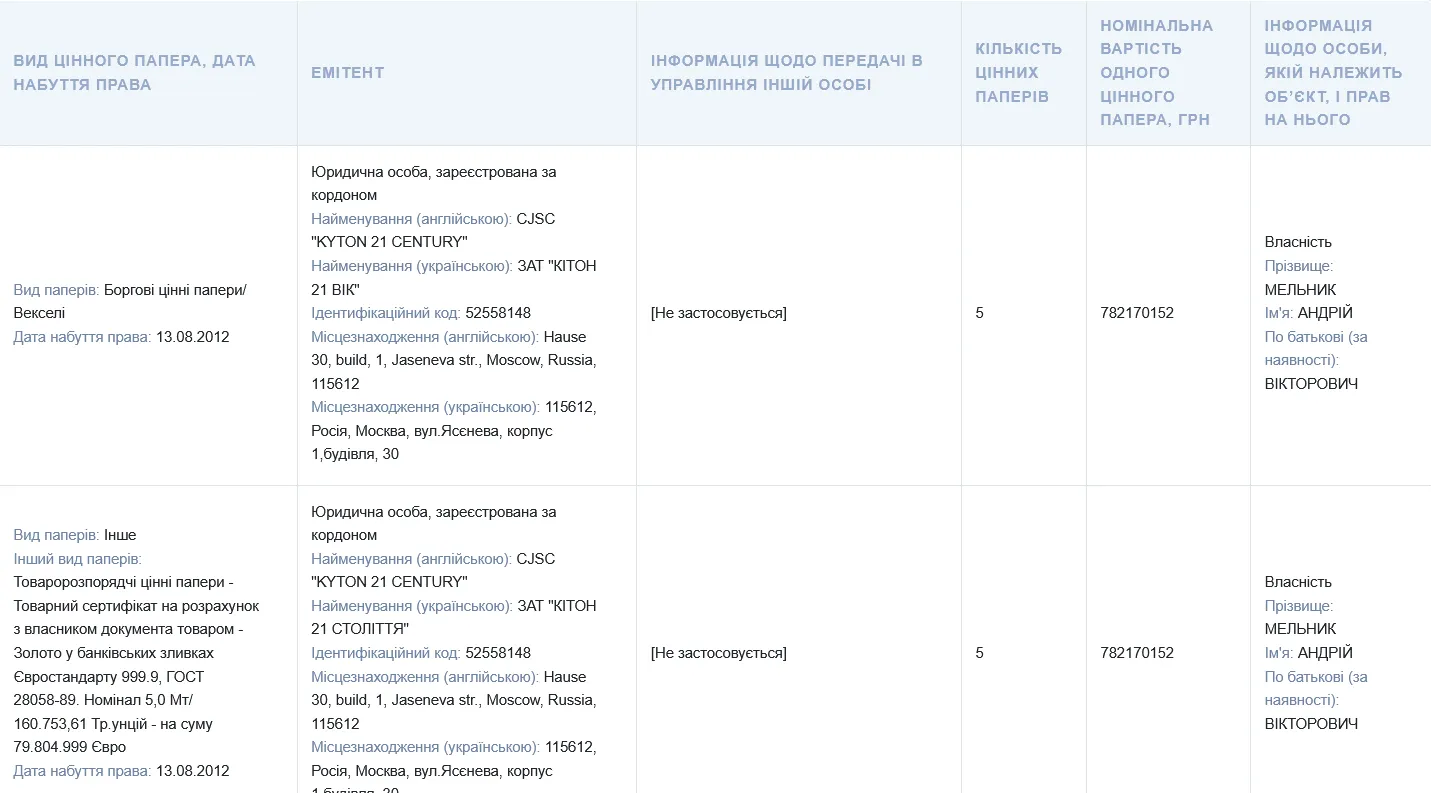Click the second row's nominal value 782170152
The height and width of the screenshot is (793, 1432).
click(x=1136, y=653)
